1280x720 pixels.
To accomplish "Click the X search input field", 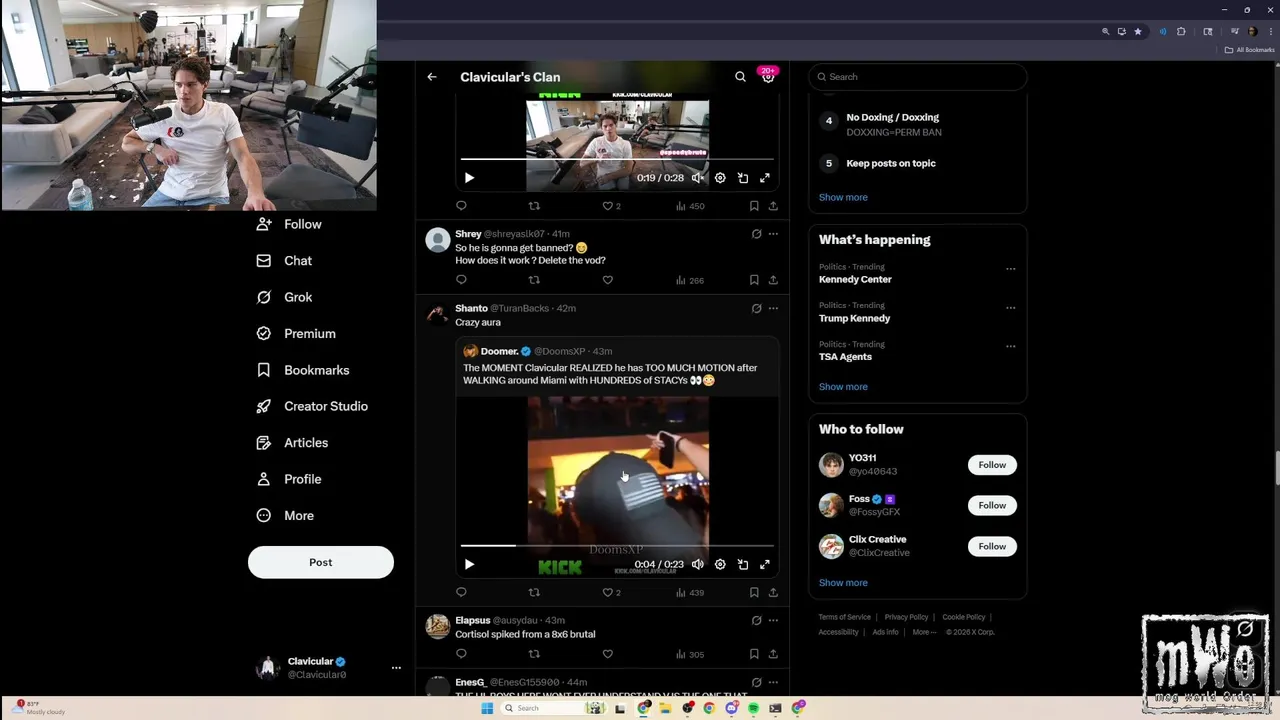I will (918, 77).
